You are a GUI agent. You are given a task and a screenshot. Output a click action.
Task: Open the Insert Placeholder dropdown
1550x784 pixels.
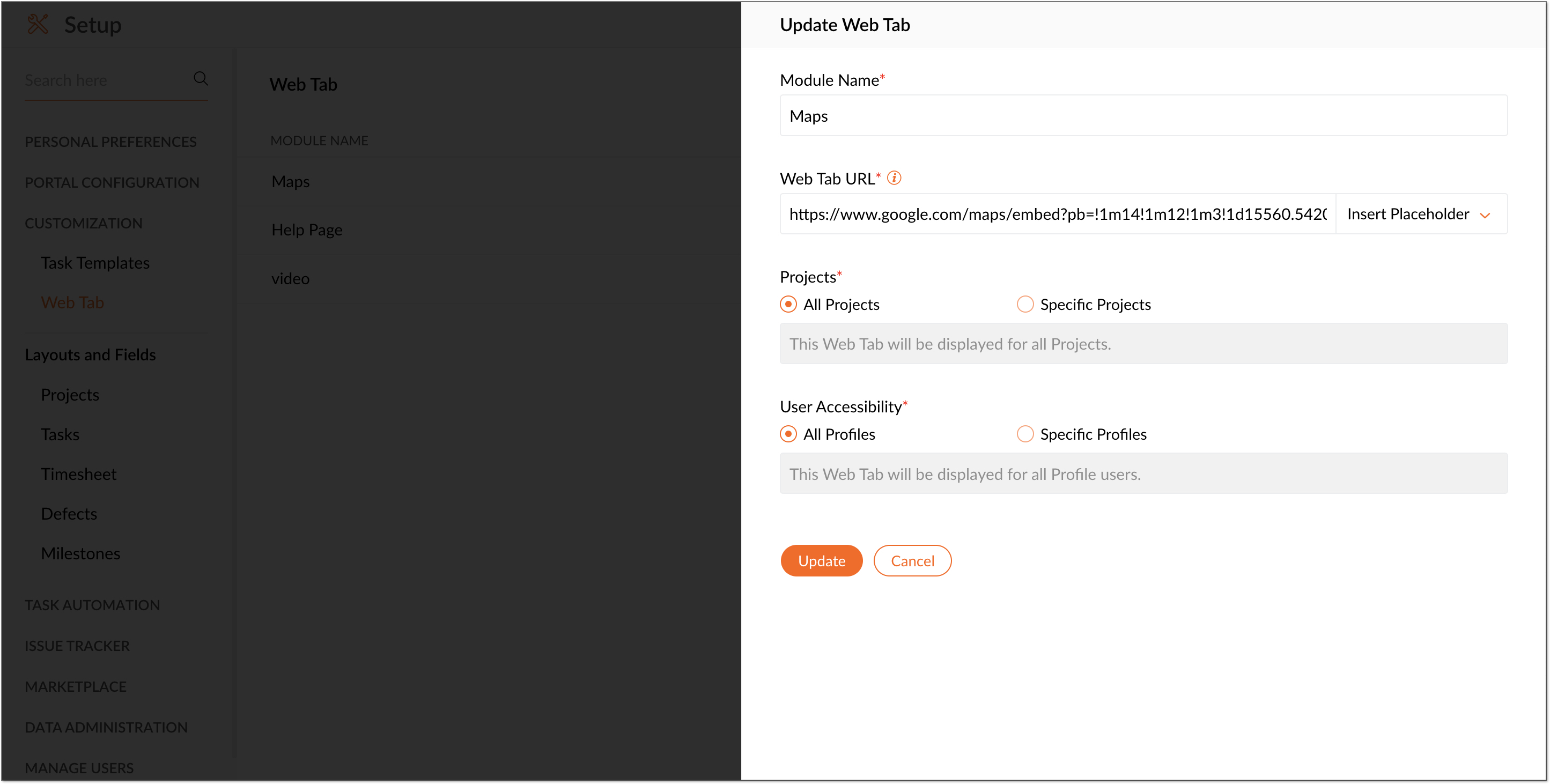(1421, 214)
